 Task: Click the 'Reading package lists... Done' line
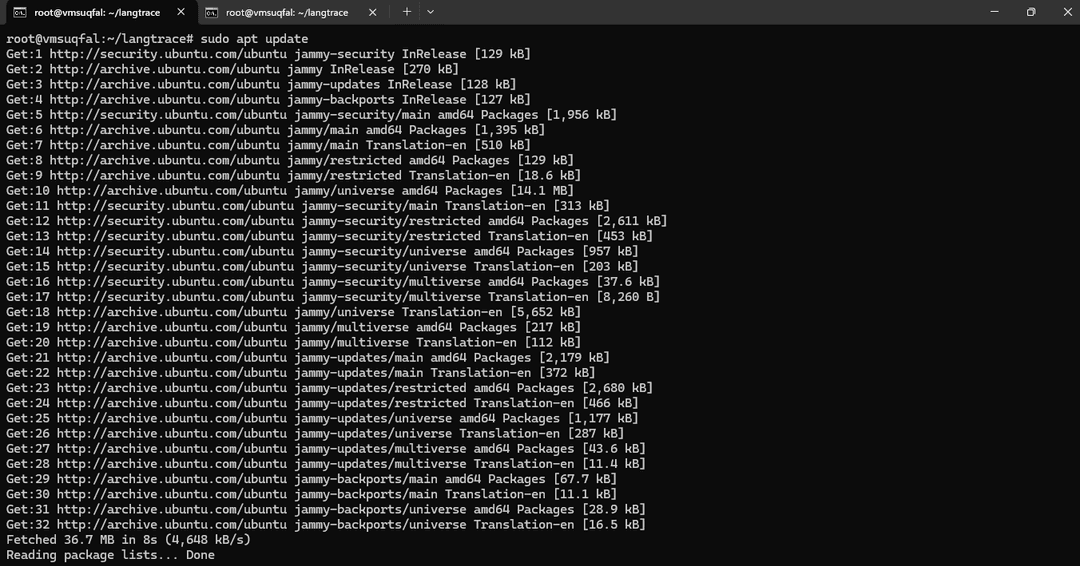click(x=110, y=555)
